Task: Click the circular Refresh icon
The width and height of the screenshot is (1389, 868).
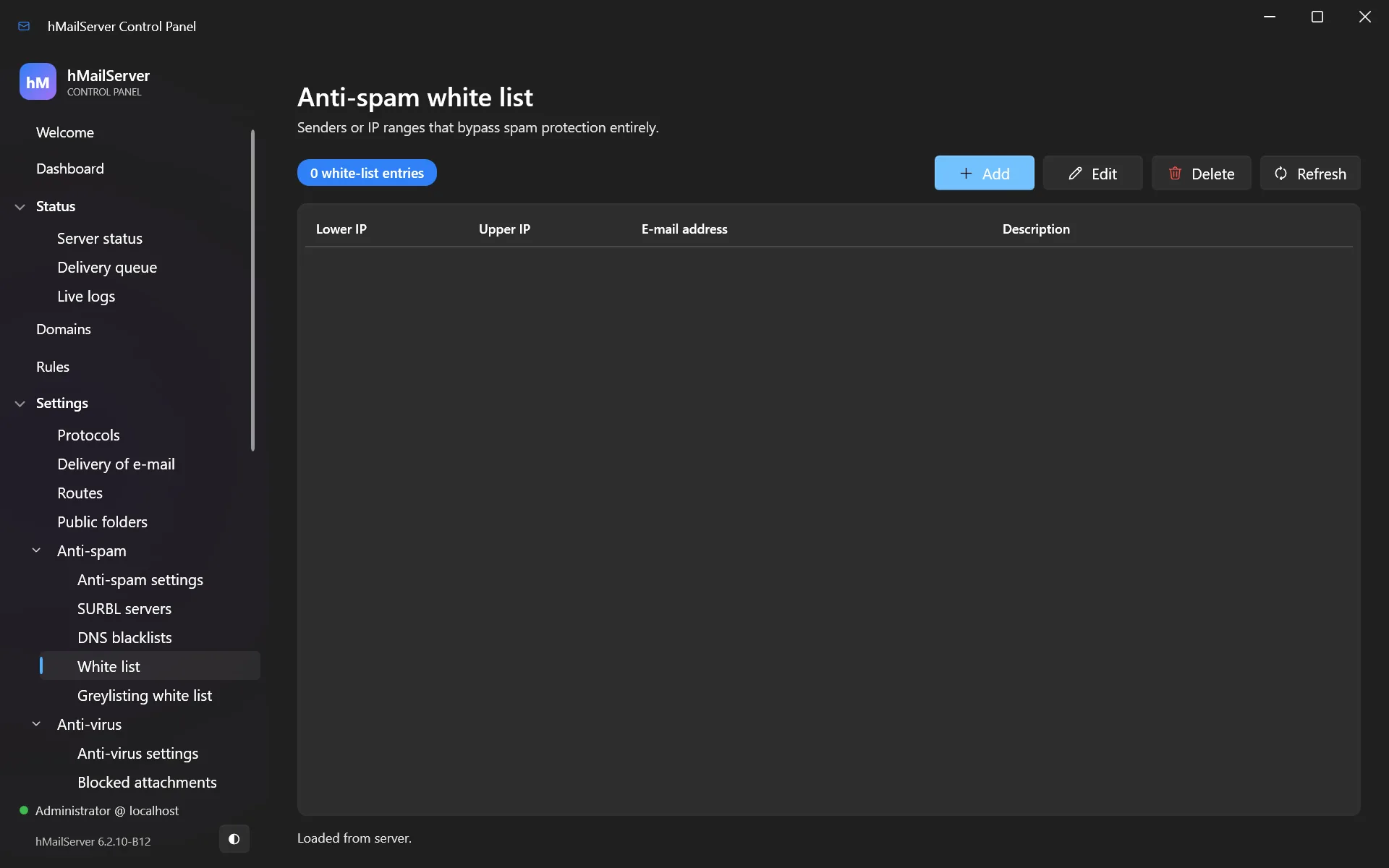Action: [1280, 174]
